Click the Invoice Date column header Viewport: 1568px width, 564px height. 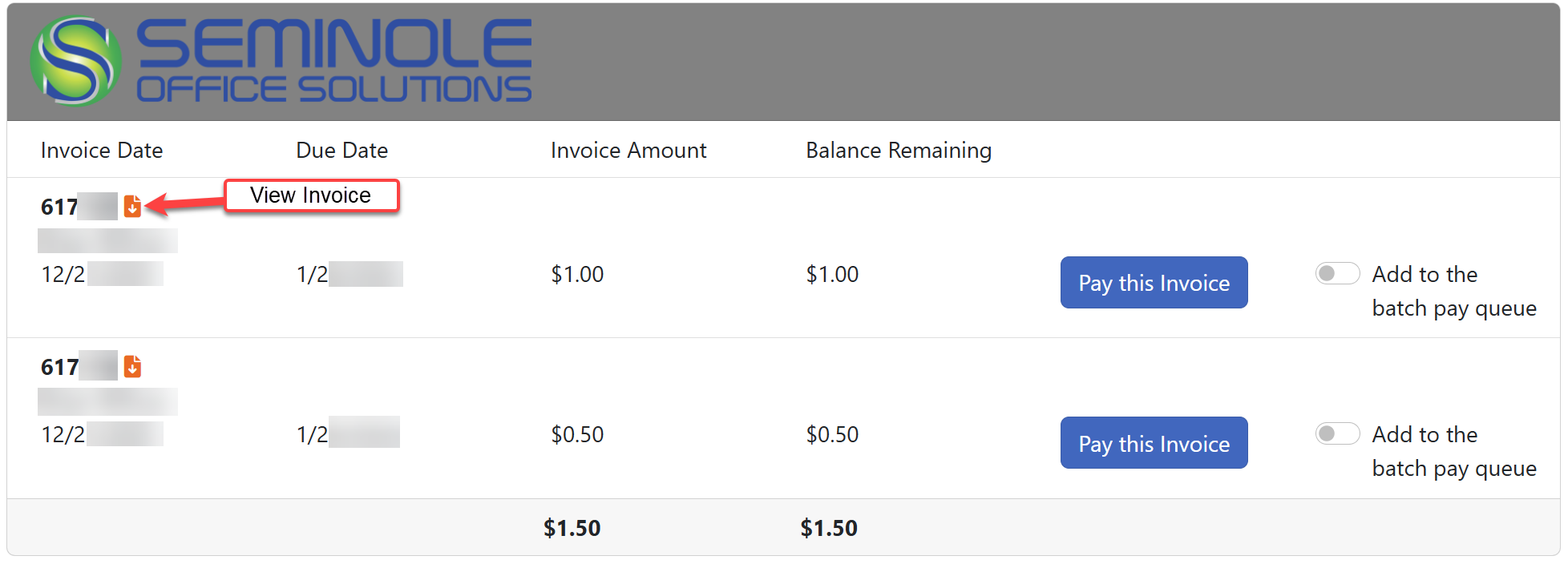click(102, 150)
